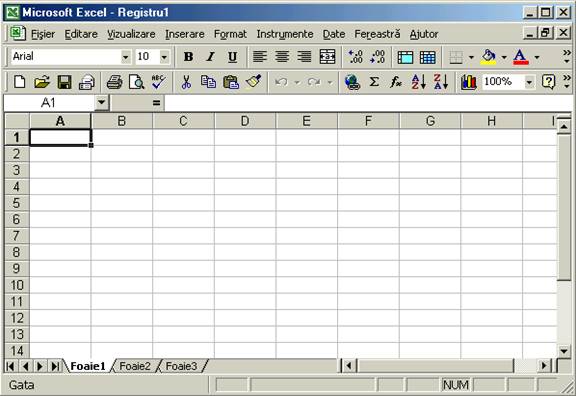This screenshot has width=576, height=396.
Task: Copy the selection to clipboard
Action: click(x=208, y=82)
